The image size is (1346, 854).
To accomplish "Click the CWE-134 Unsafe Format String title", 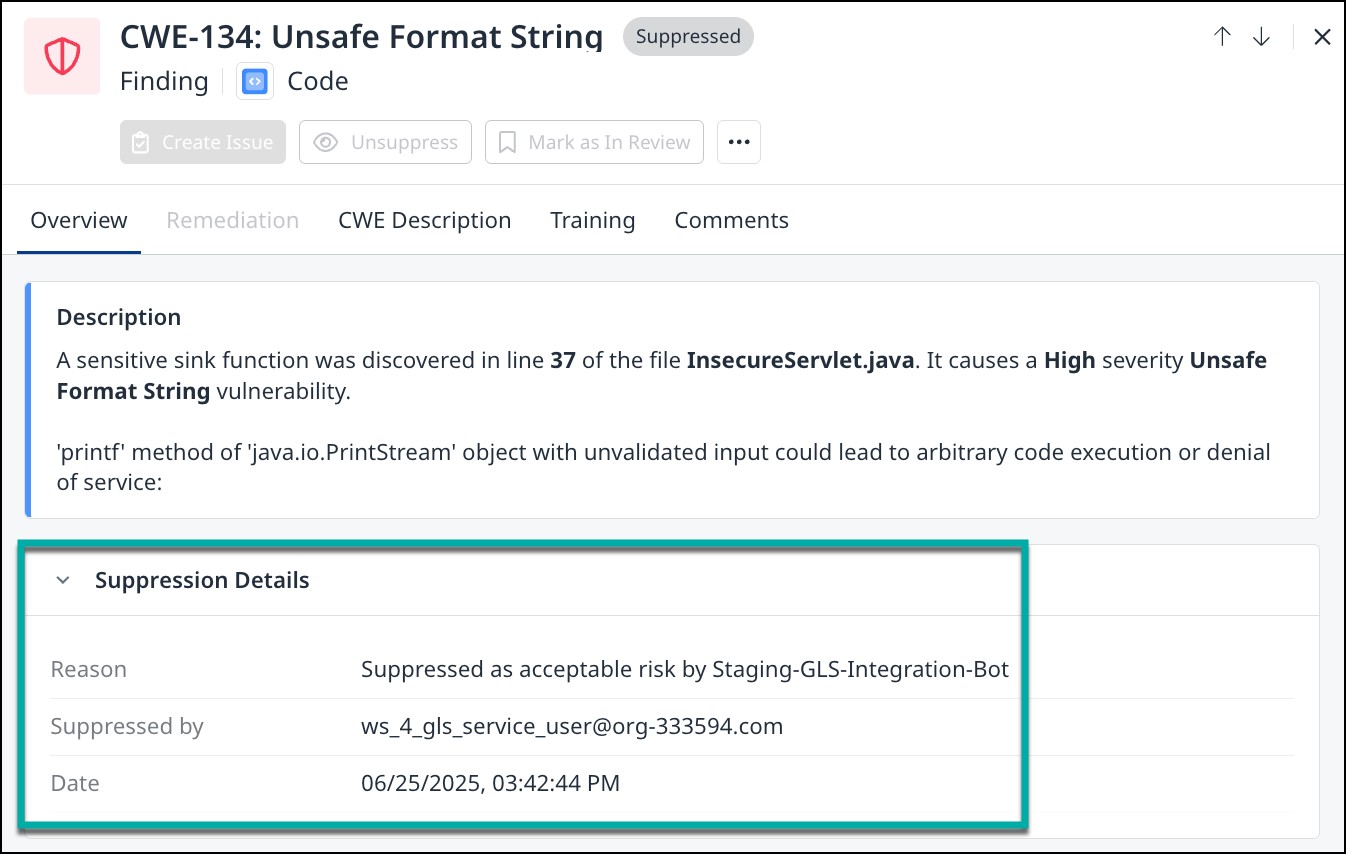I will click(361, 37).
